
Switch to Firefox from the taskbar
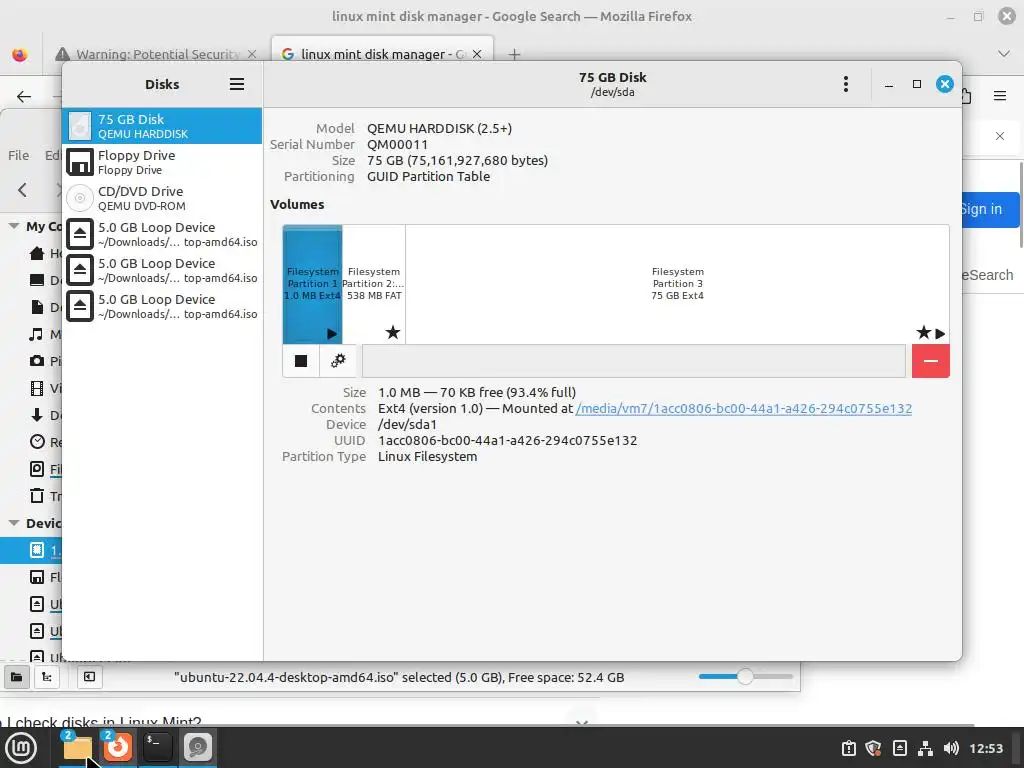(118, 748)
